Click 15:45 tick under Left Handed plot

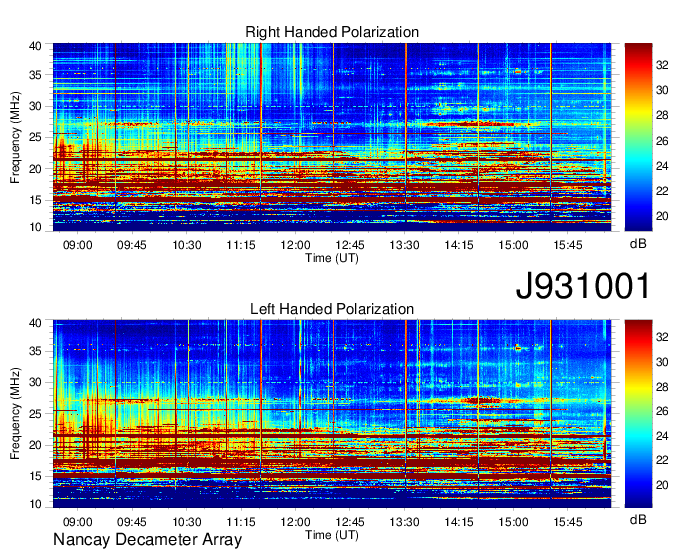pos(568,522)
